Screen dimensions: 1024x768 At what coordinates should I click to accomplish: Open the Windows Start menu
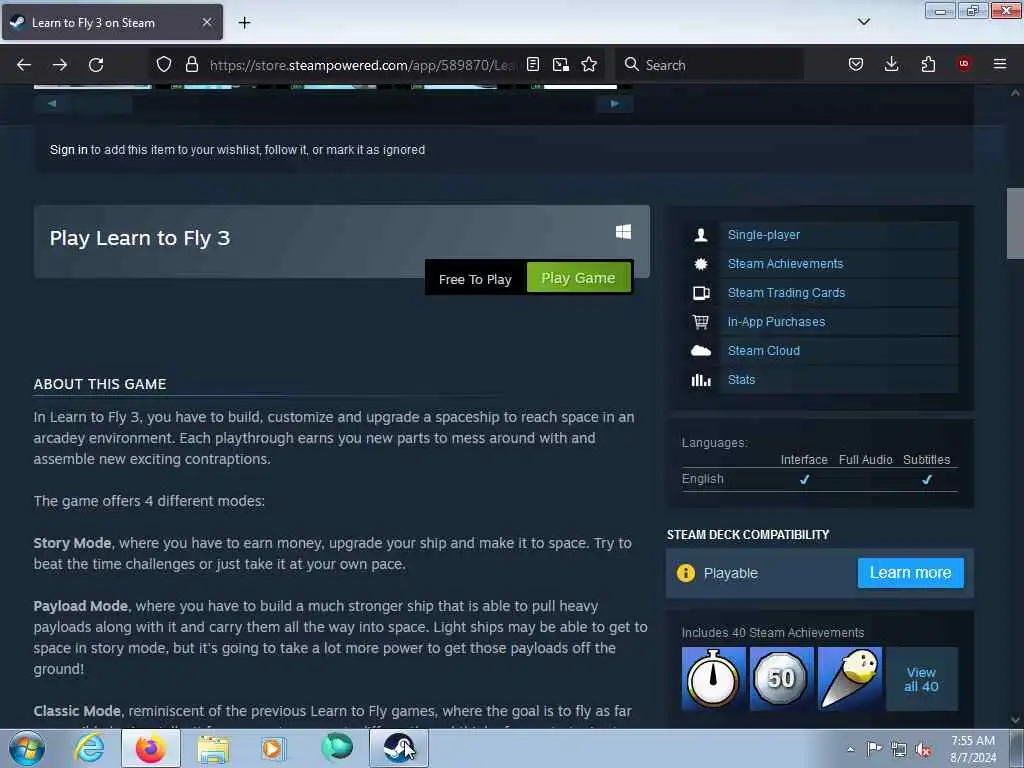pos(27,748)
